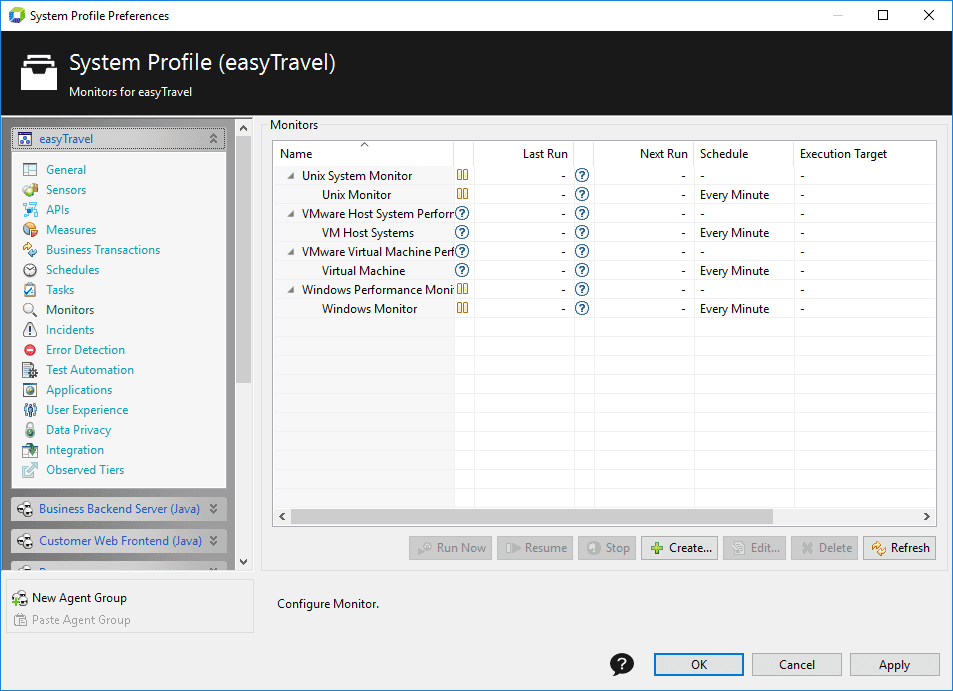Click the black help question mark icon
953x691 pixels.
point(622,664)
